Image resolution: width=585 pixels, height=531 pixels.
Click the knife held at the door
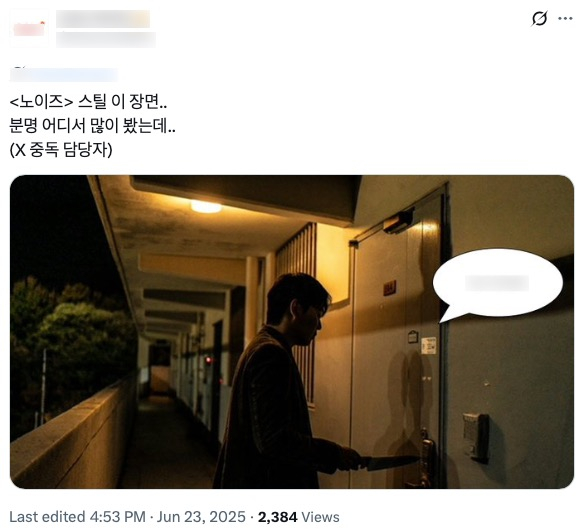[x=390, y=463]
